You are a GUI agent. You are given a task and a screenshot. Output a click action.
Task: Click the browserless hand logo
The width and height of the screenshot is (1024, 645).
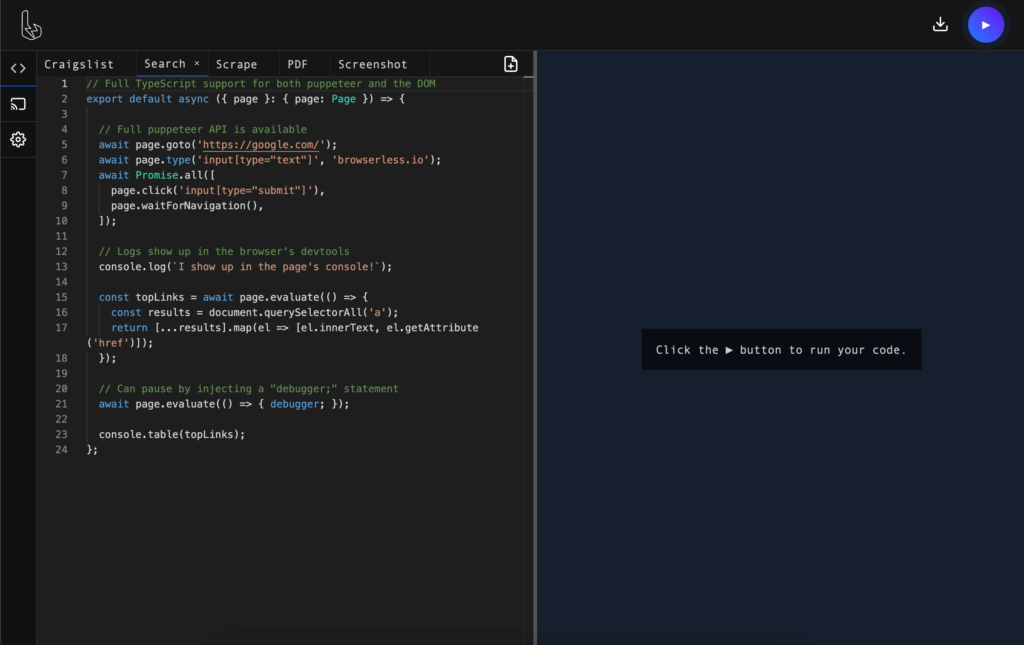click(31, 24)
